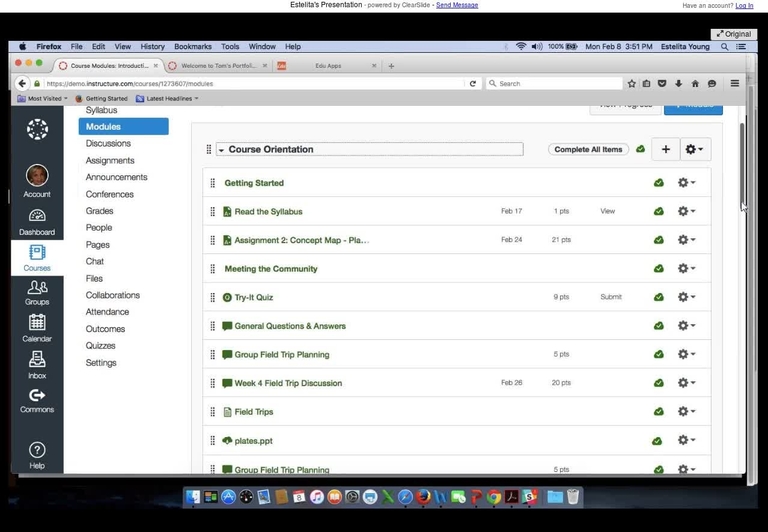Image resolution: width=768 pixels, height=532 pixels.
Task: Open macOS Spotlight search icon
Action: coord(724,47)
